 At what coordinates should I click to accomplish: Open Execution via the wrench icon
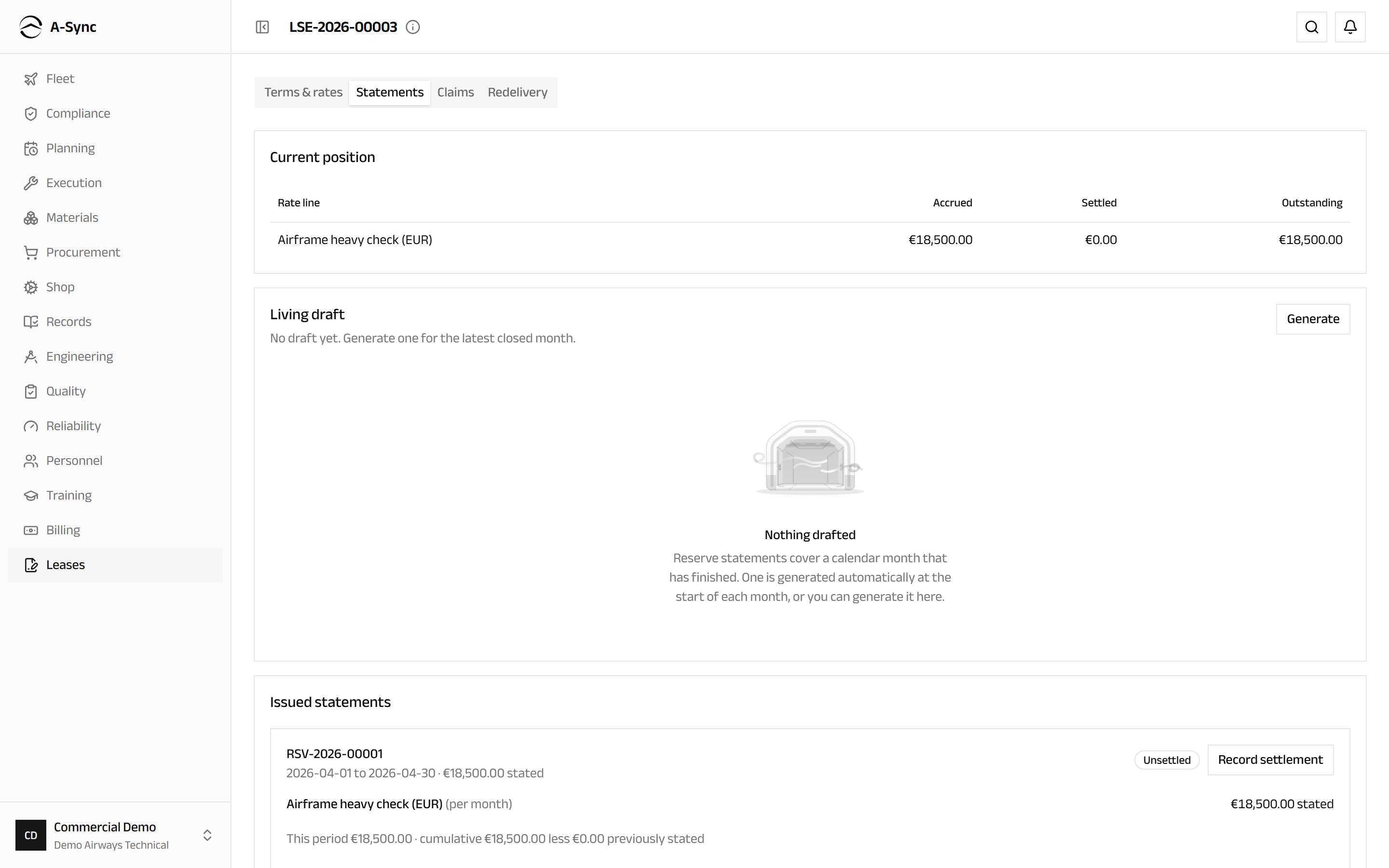[30, 183]
